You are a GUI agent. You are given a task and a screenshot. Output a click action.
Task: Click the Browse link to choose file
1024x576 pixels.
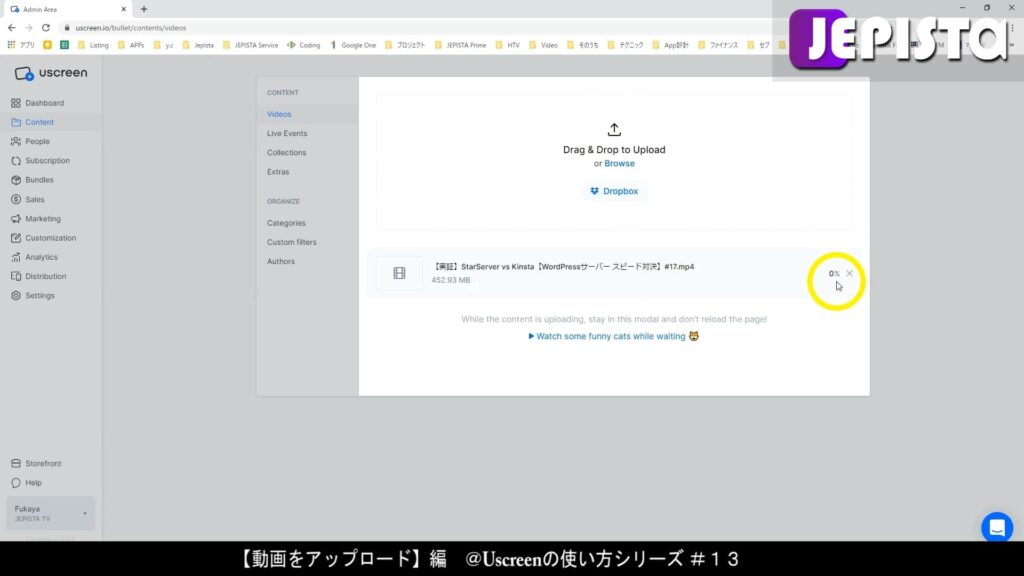[x=619, y=163]
